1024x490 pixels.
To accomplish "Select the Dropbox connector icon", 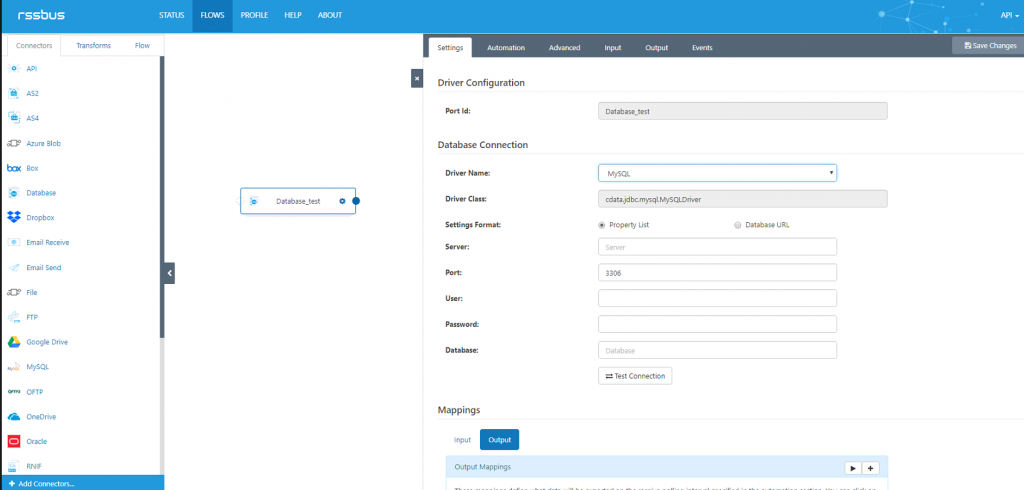I will (x=14, y=218).
